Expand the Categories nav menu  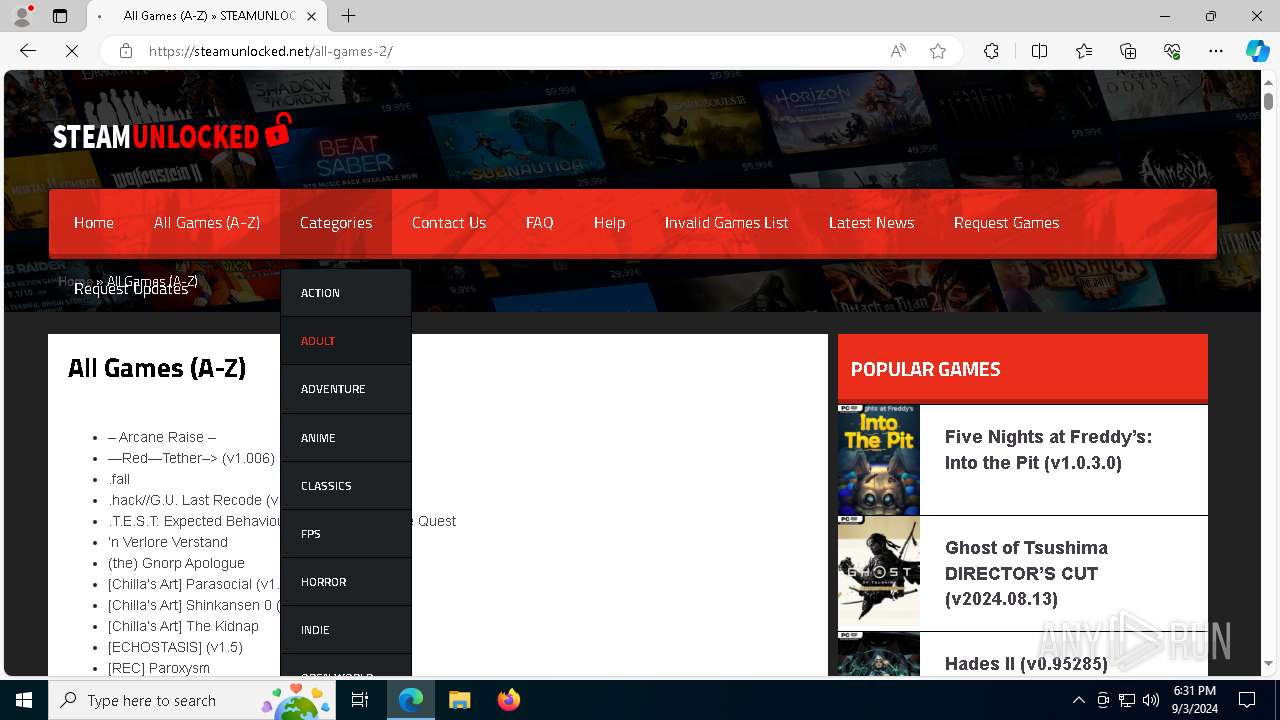336,223
